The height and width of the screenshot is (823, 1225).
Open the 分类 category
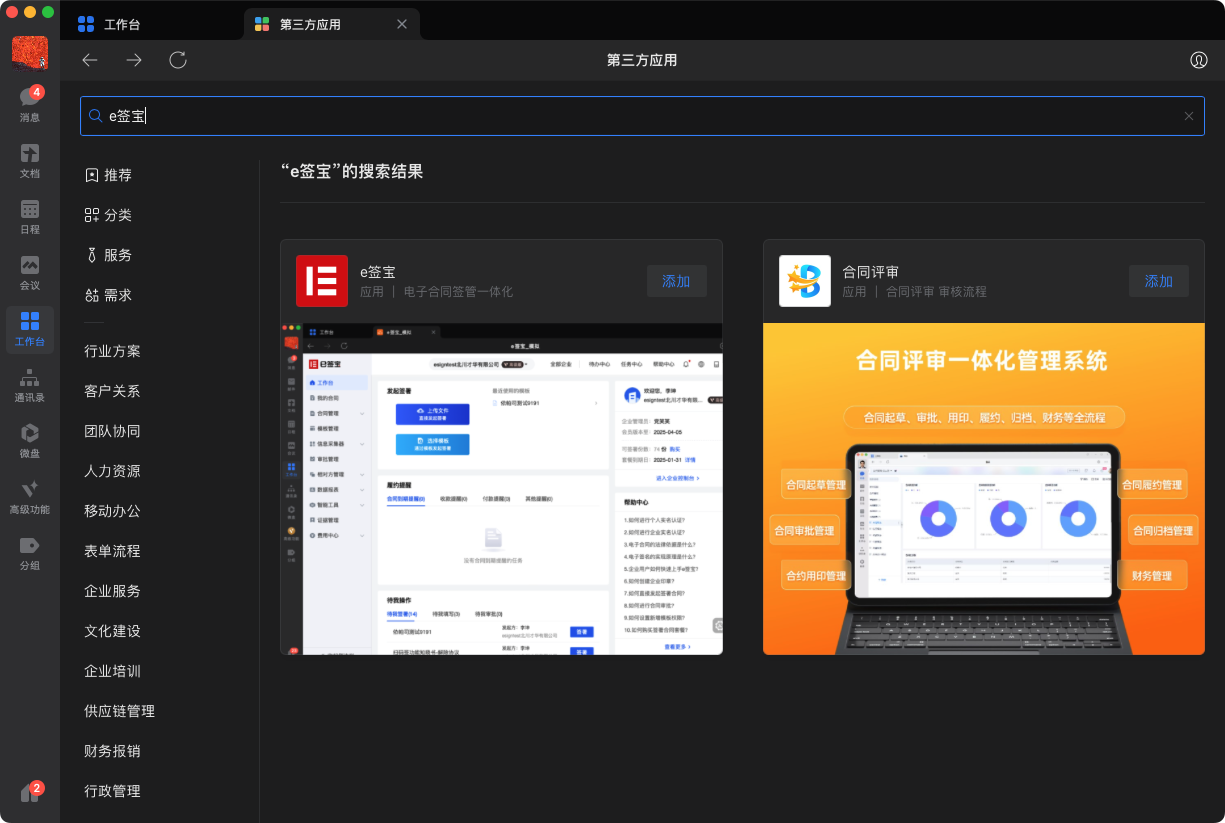pyautogui.click(x=108, y=215)
